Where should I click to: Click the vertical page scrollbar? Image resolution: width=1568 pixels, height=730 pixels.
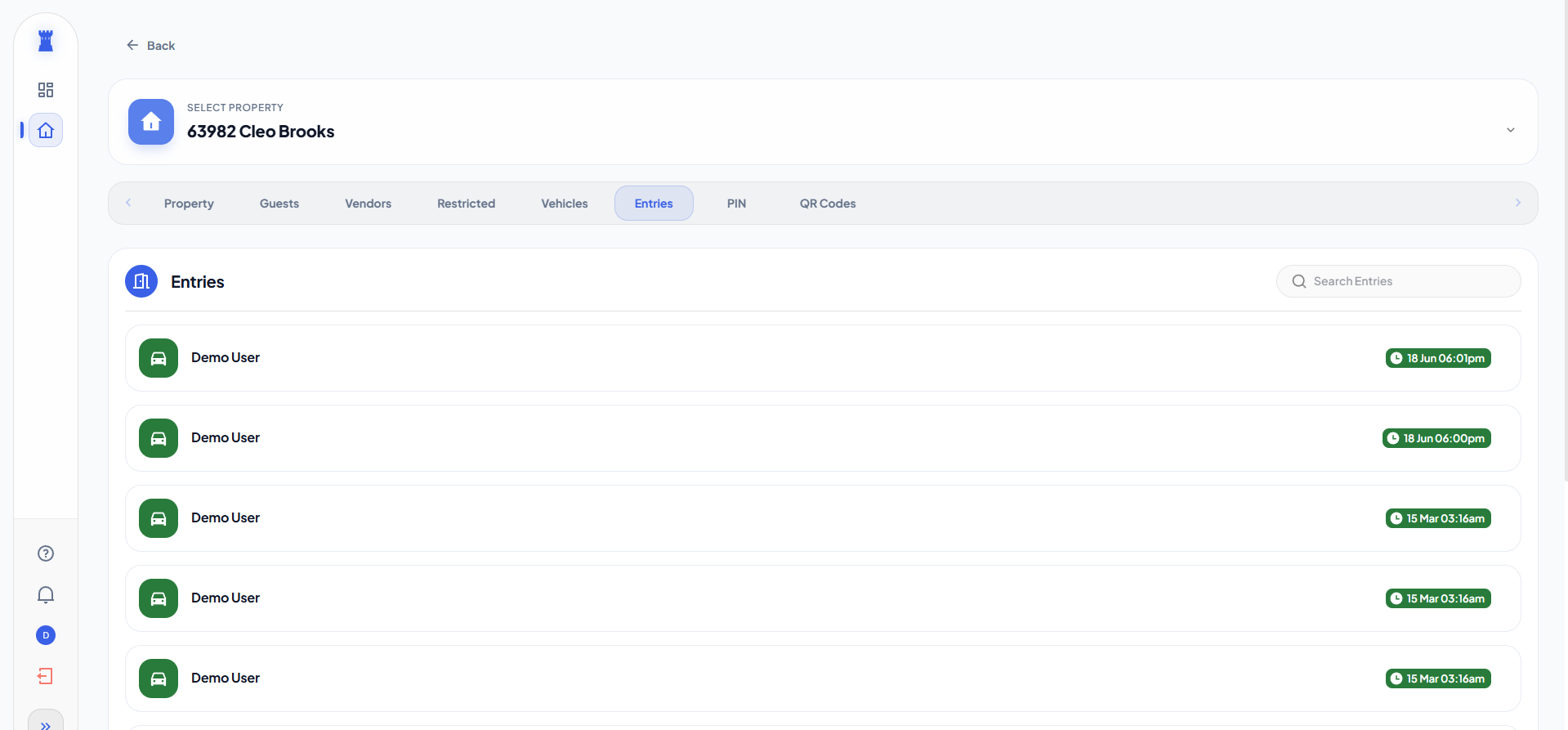pyautogui.click(x=1565, y=241)
